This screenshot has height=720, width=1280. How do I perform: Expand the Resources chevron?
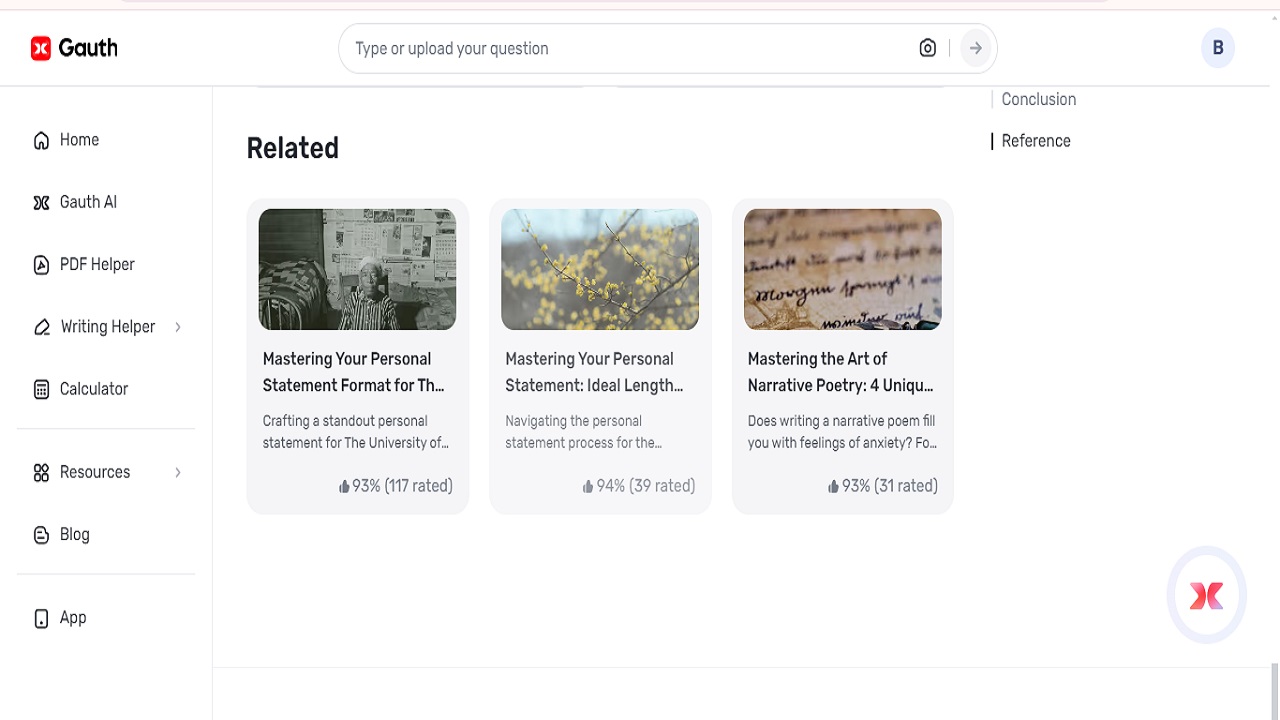[x=178, y=472]
